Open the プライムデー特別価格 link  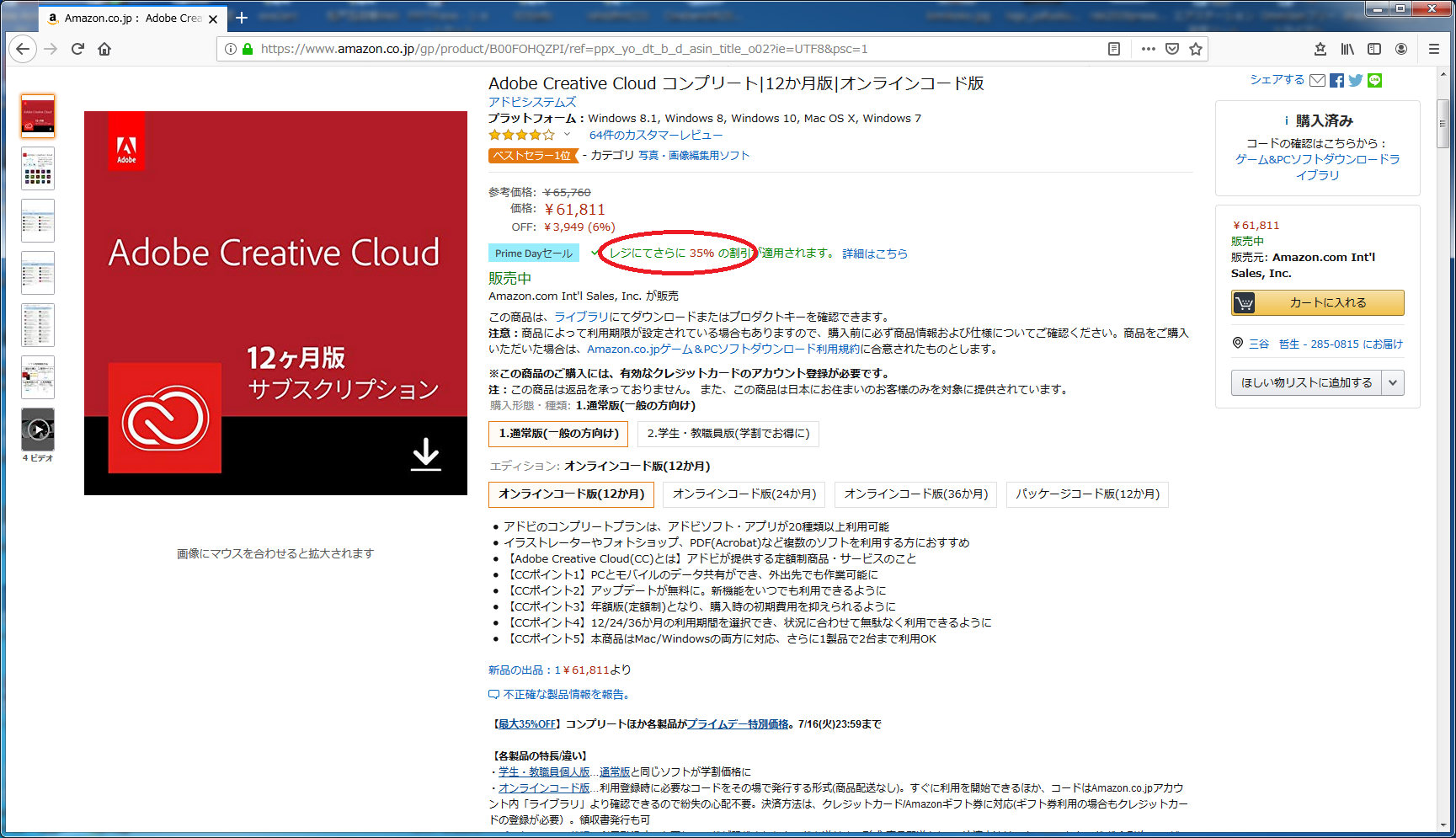pyautogui.click(x=738, y=723)
